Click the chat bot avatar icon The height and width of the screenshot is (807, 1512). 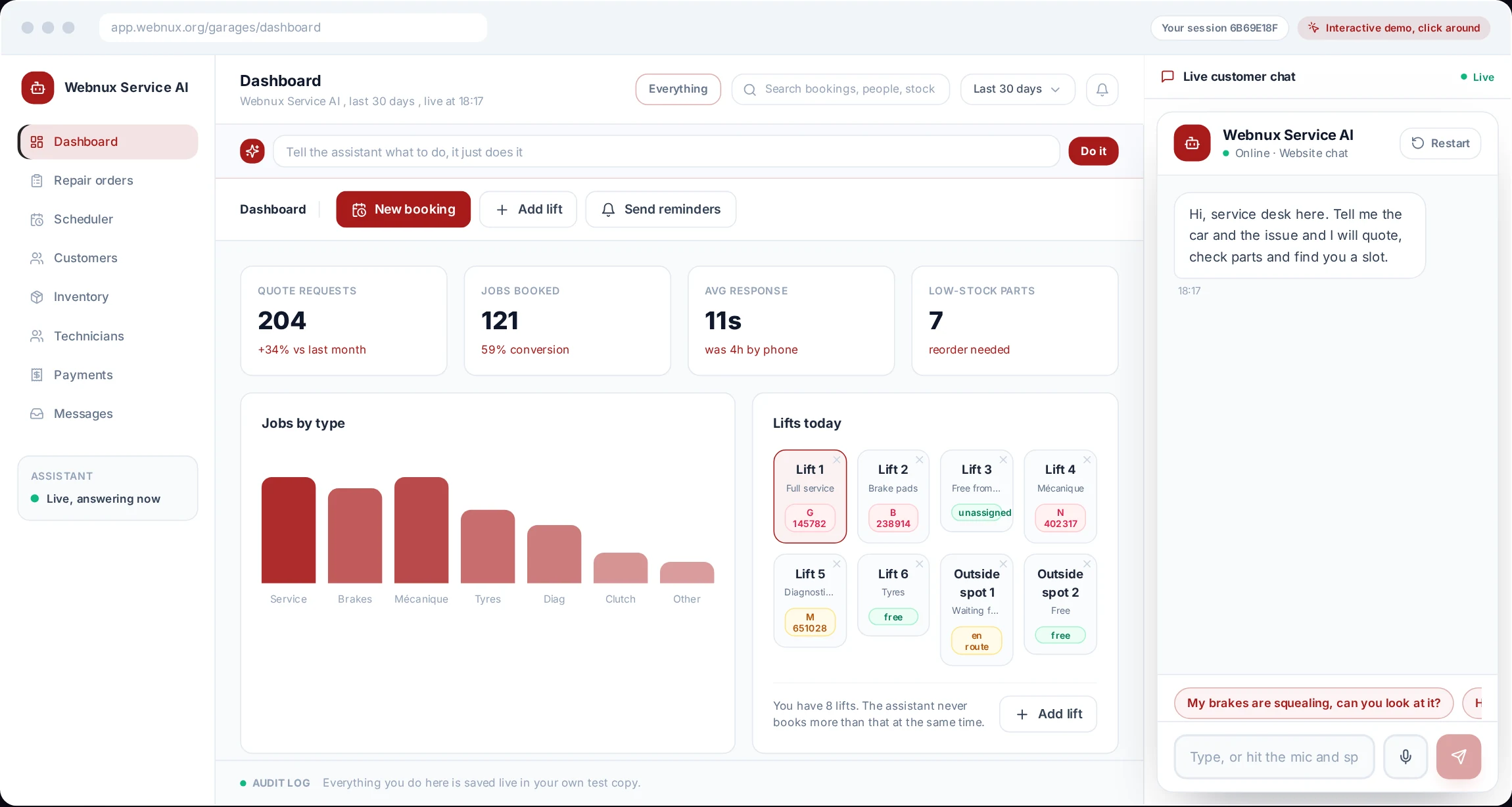[1192, 143]
